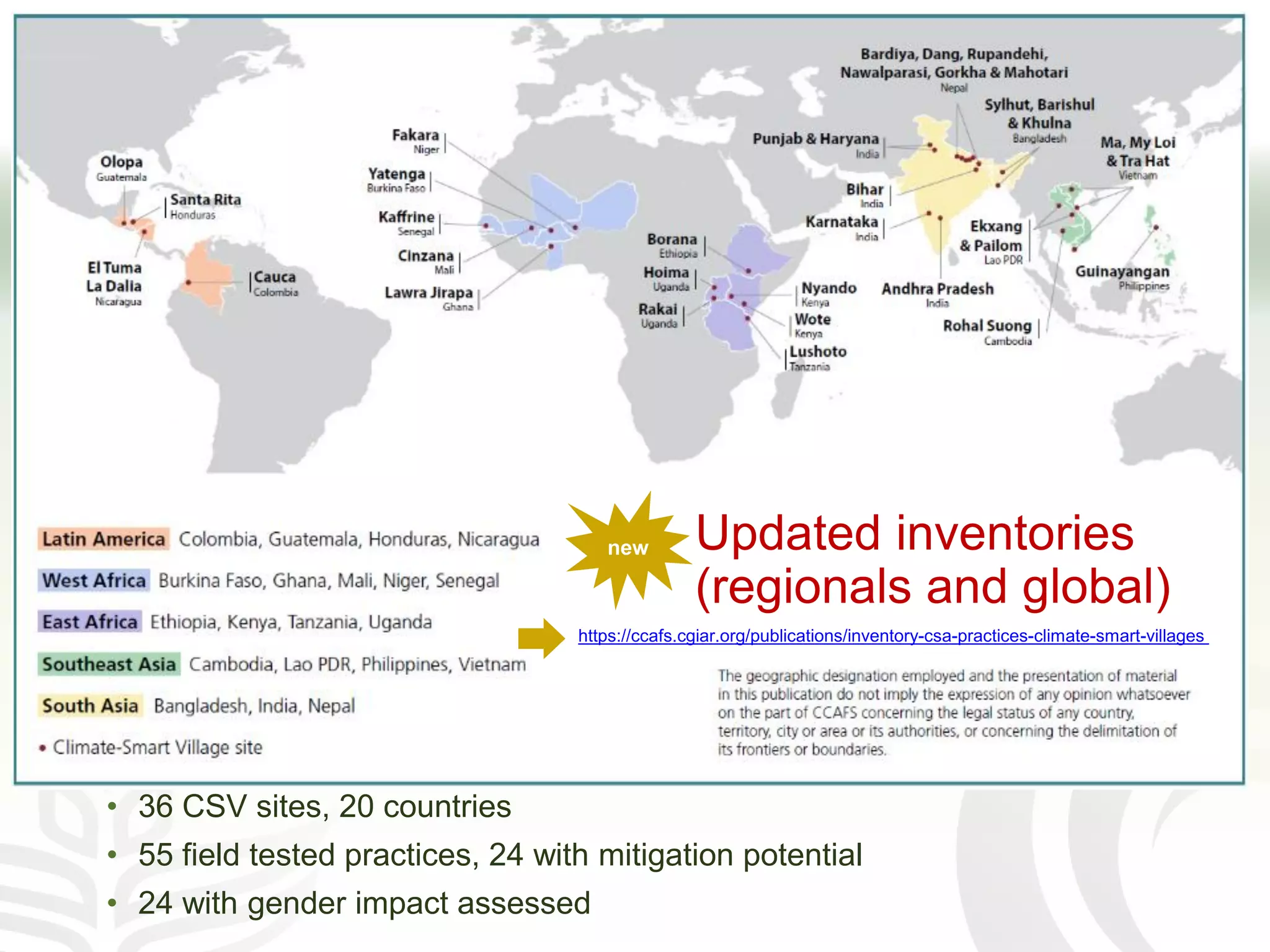Click the yellow arrow pointing to link
Image resolution: width=1270 pixels, height=952 pixels.
(541, 637)
